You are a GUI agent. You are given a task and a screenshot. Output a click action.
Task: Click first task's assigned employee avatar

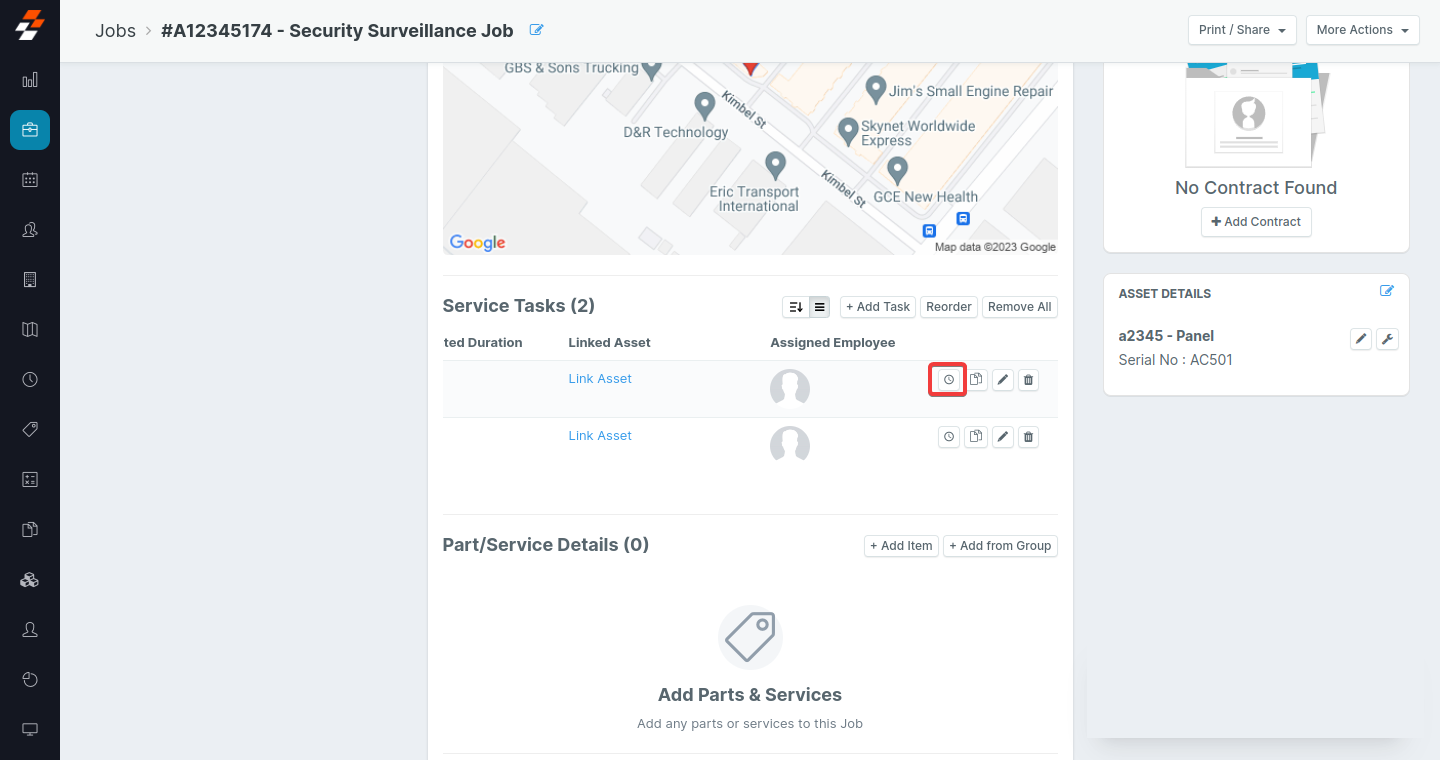790,388
